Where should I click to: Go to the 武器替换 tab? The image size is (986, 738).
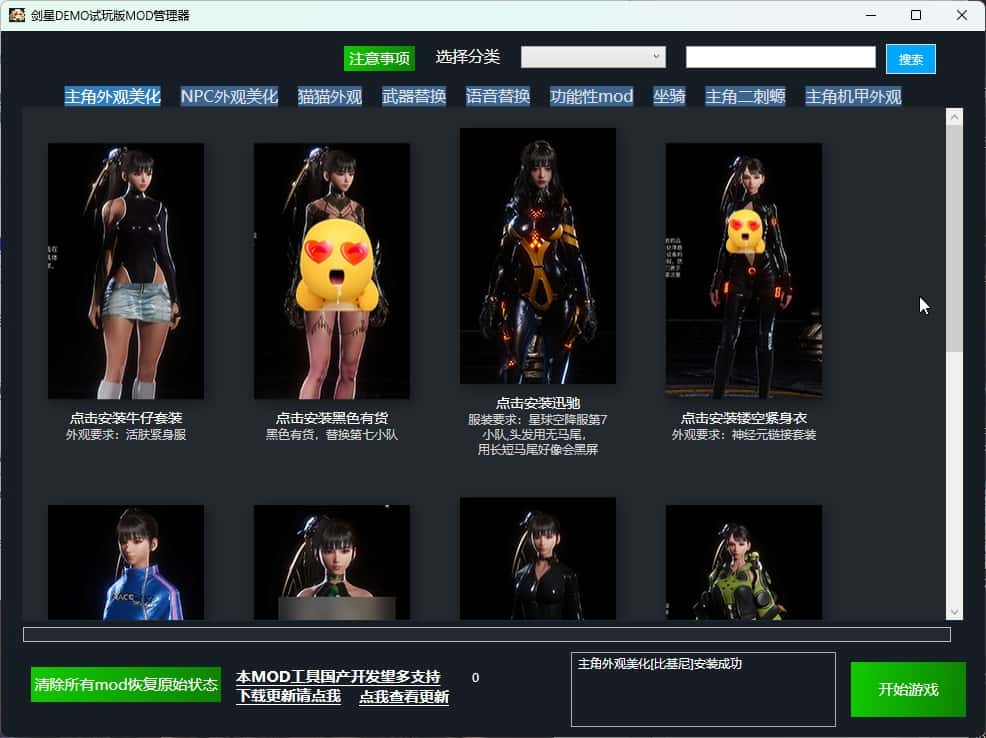click(x=414, y=96)
